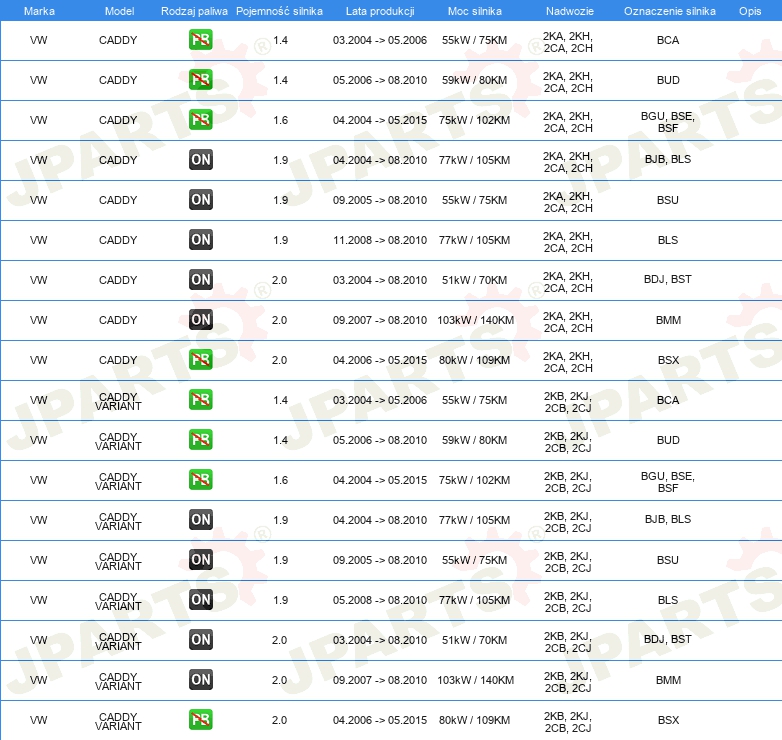The image size is (782, 740).
Task: Click the PB icon in CADDY VARIANT BUD row
Action: pyautogui.click(x=200, y=439)
